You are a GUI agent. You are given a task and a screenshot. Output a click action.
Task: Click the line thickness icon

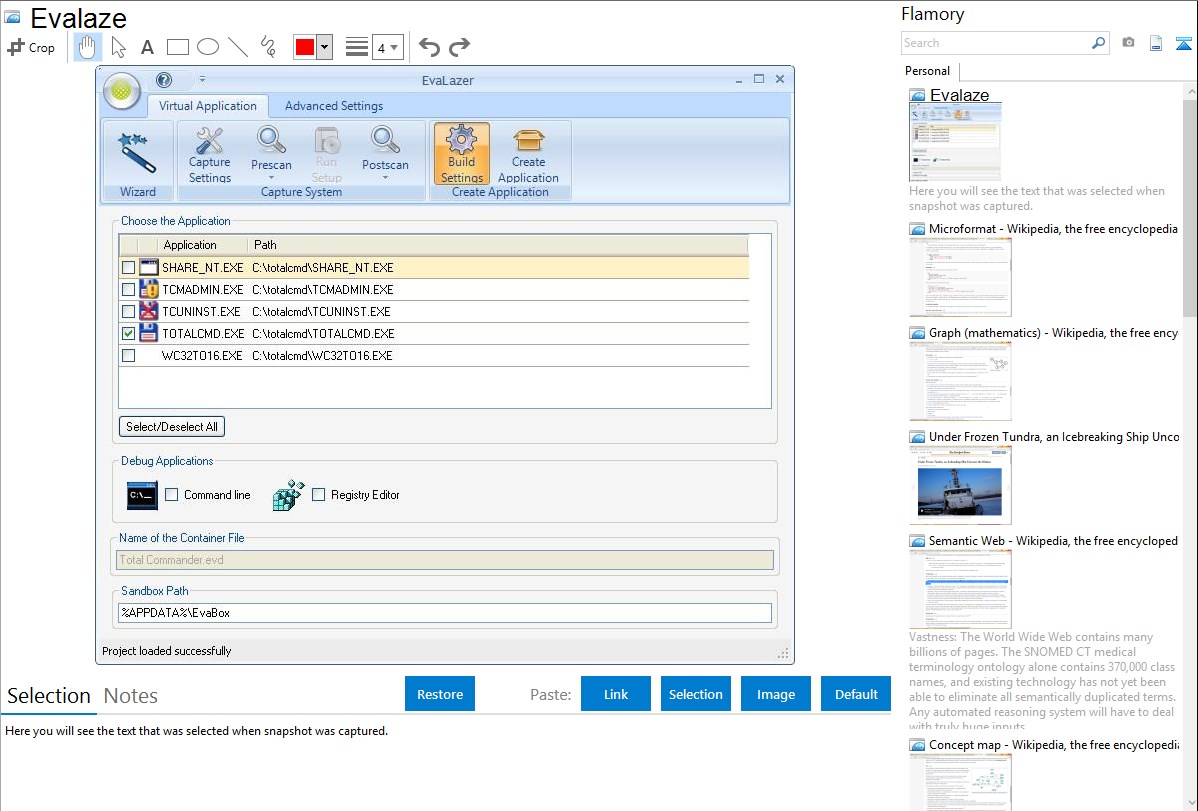(357, 47)
